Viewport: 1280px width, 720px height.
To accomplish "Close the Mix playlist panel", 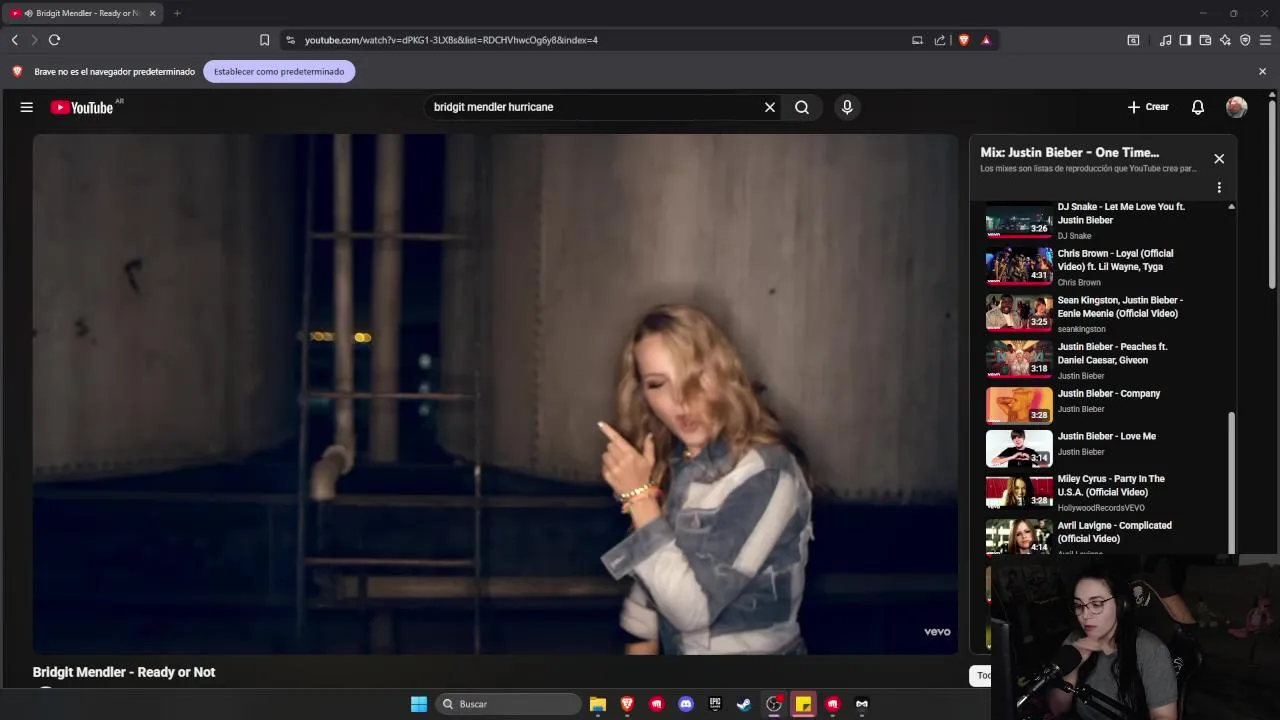I will tap(1219, 158).
